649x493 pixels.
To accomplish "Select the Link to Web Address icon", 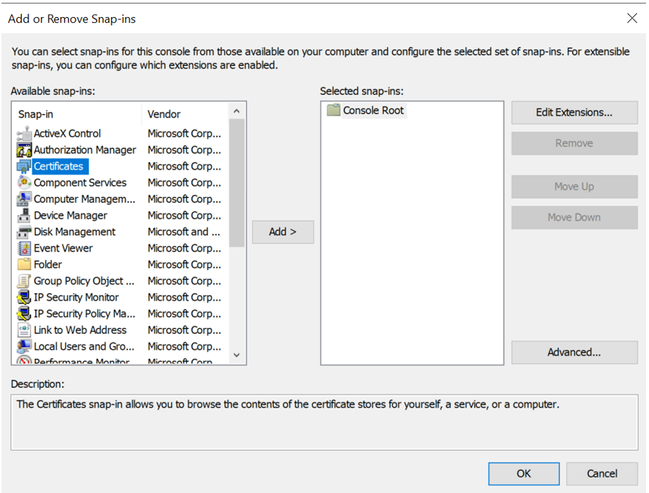I will point(25,330).
